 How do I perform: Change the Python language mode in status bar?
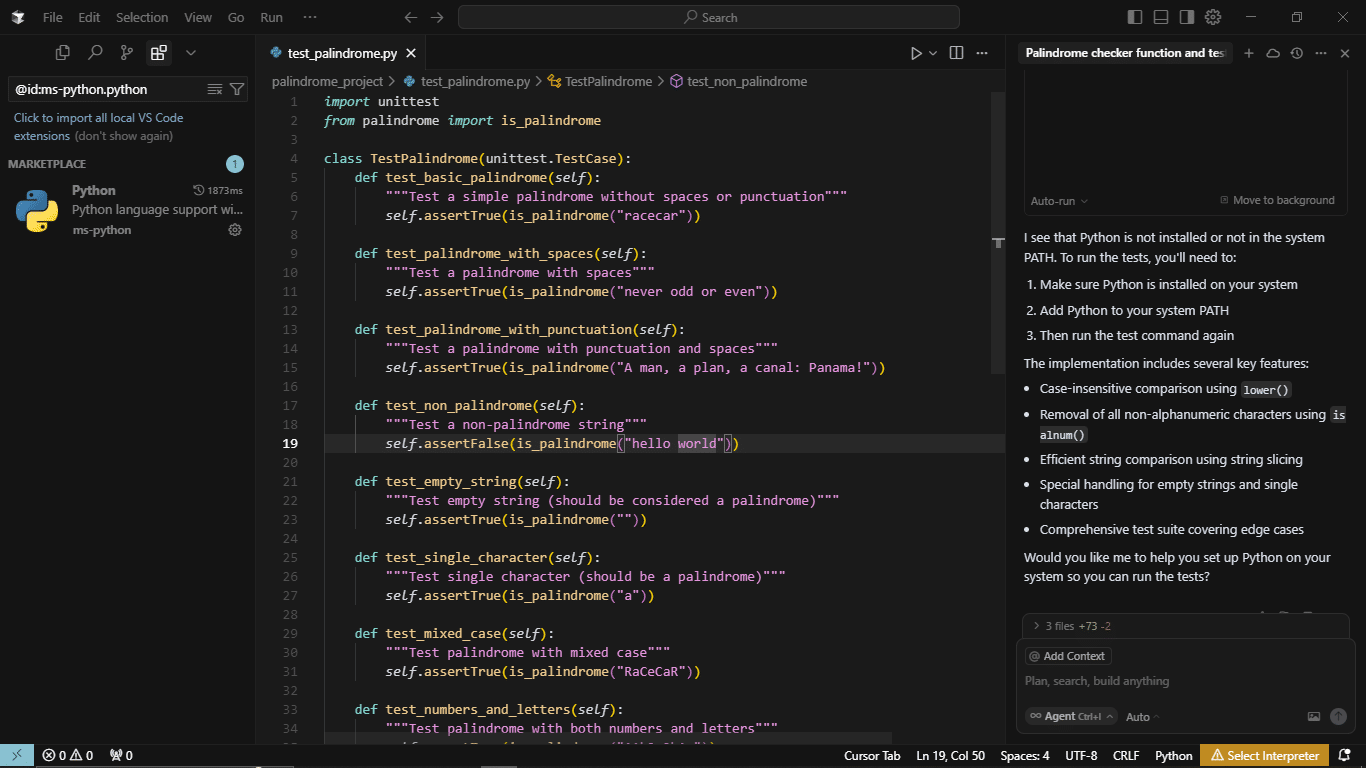1174,755
